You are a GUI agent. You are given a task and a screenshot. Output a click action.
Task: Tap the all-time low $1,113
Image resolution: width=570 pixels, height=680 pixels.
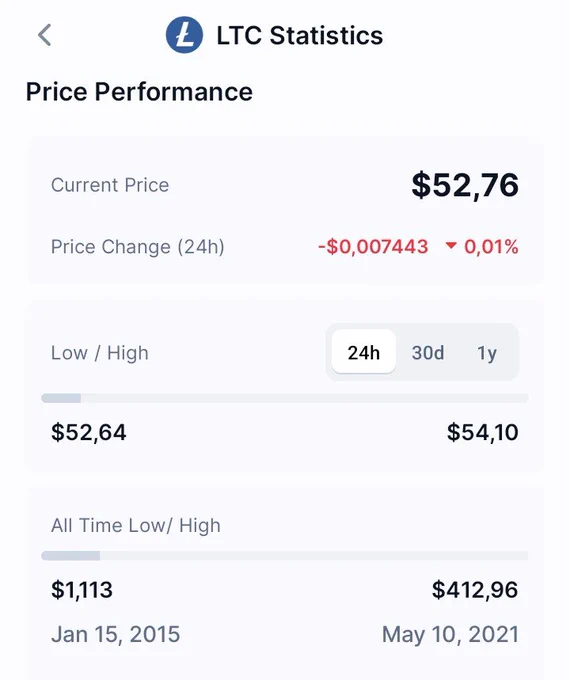(82, 590)
